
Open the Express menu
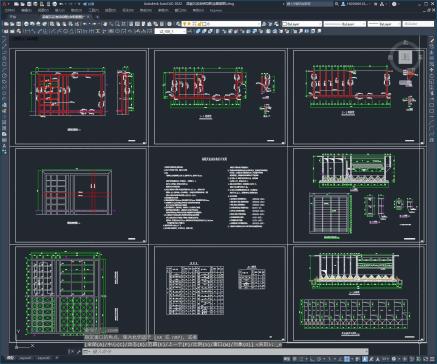coord(216,10)
